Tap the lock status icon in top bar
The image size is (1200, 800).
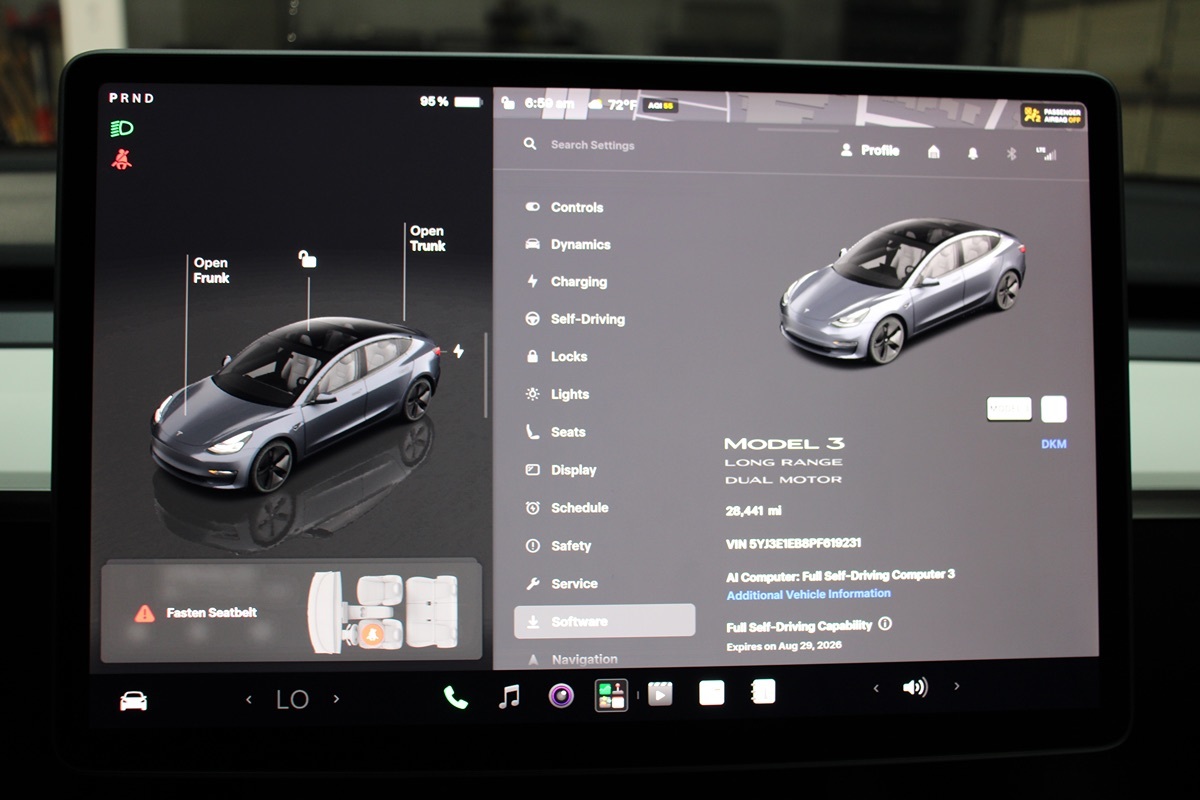click(508, 102)
